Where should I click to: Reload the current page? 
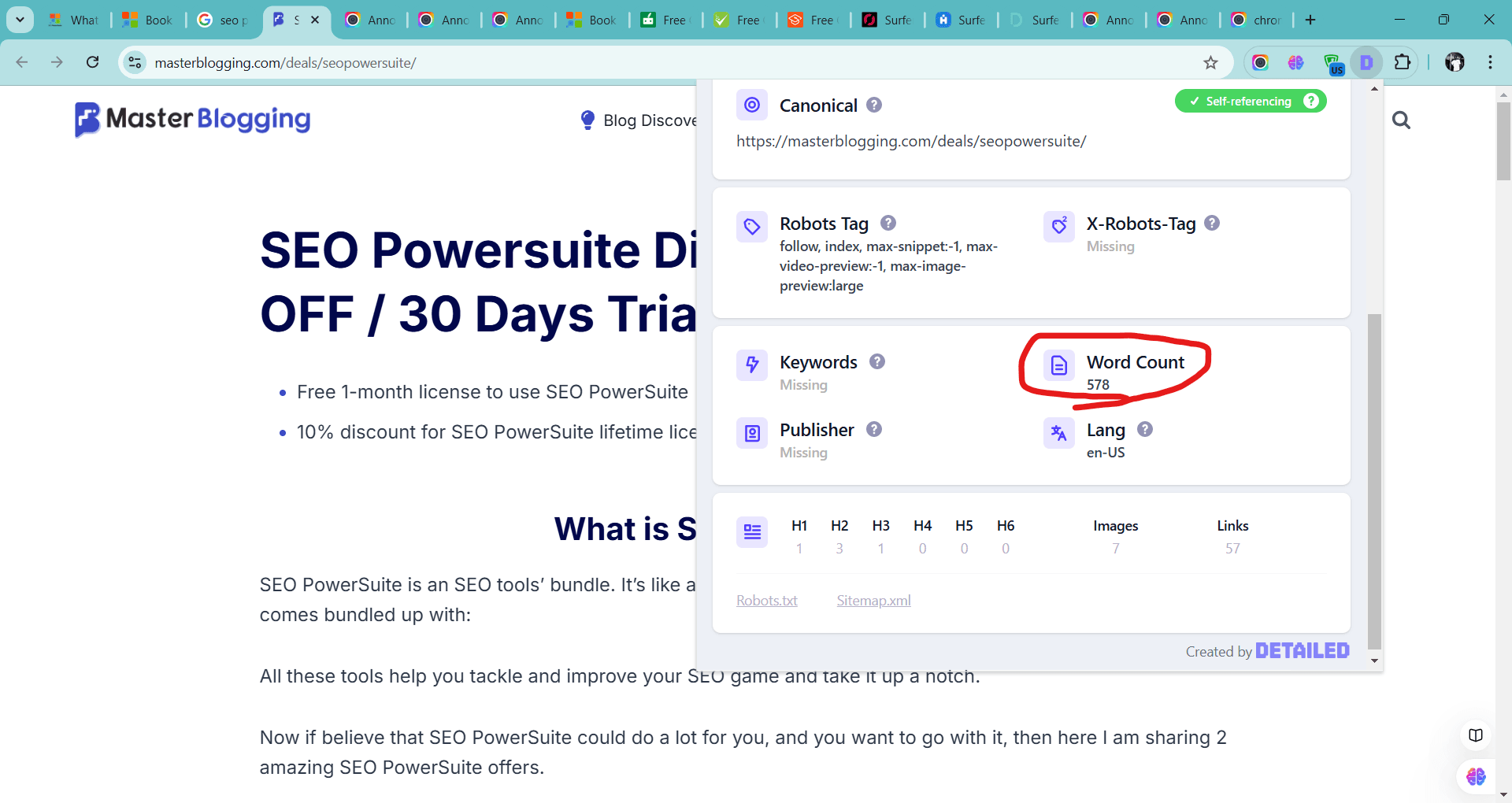coord(93,62)
